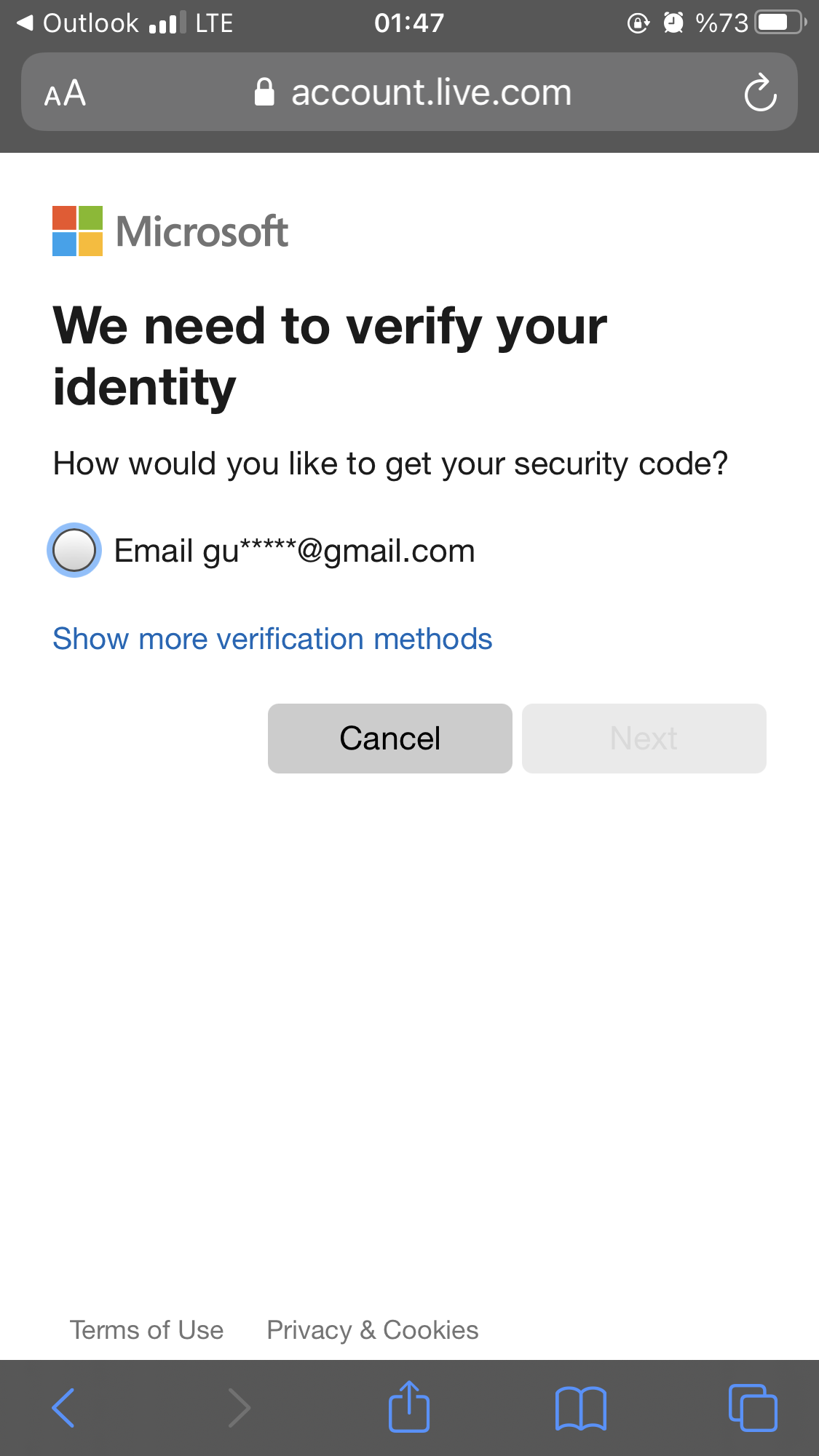Open the Terms of Use link

click(x=146, y=1330)
